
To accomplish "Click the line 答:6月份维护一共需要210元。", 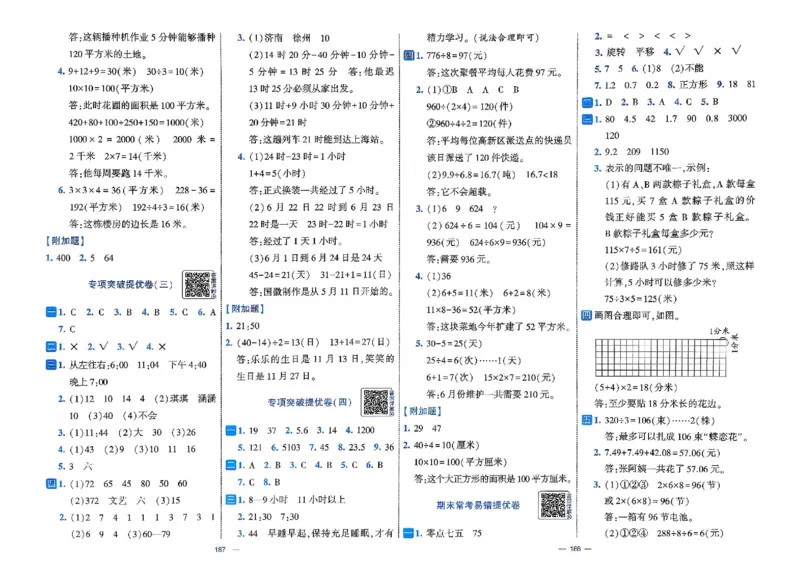I will click(491, 395).
